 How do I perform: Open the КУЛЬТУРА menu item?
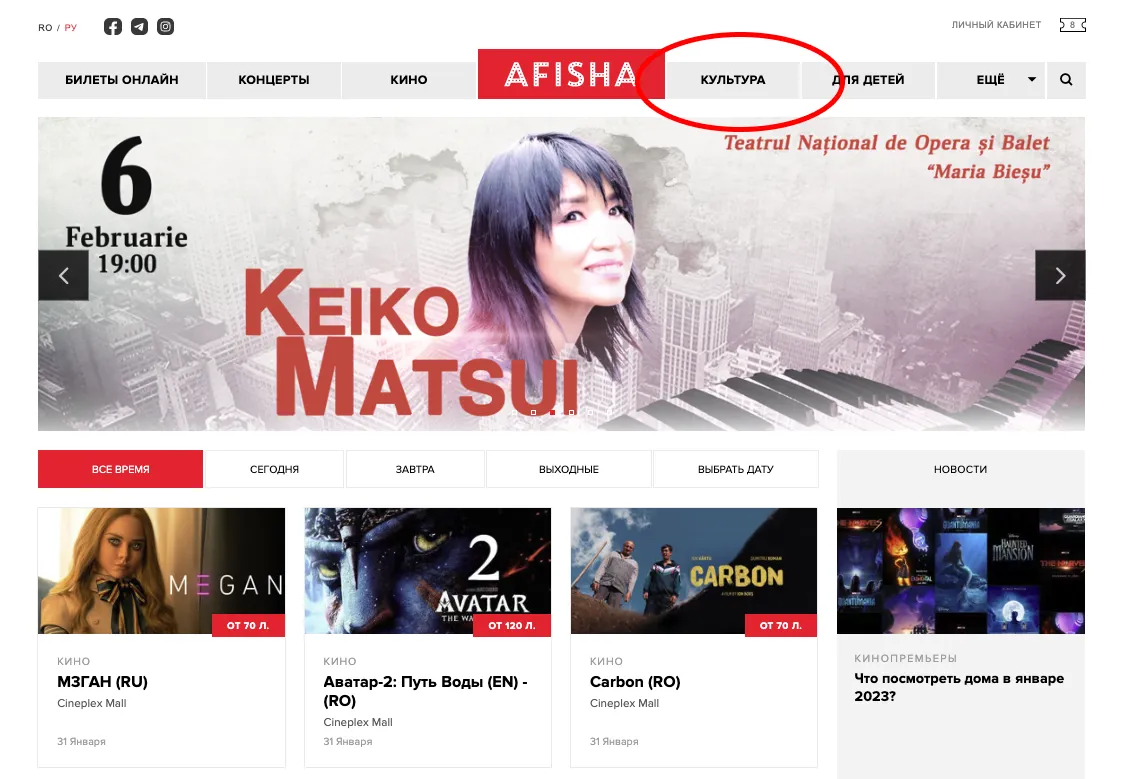coord(733,79)
